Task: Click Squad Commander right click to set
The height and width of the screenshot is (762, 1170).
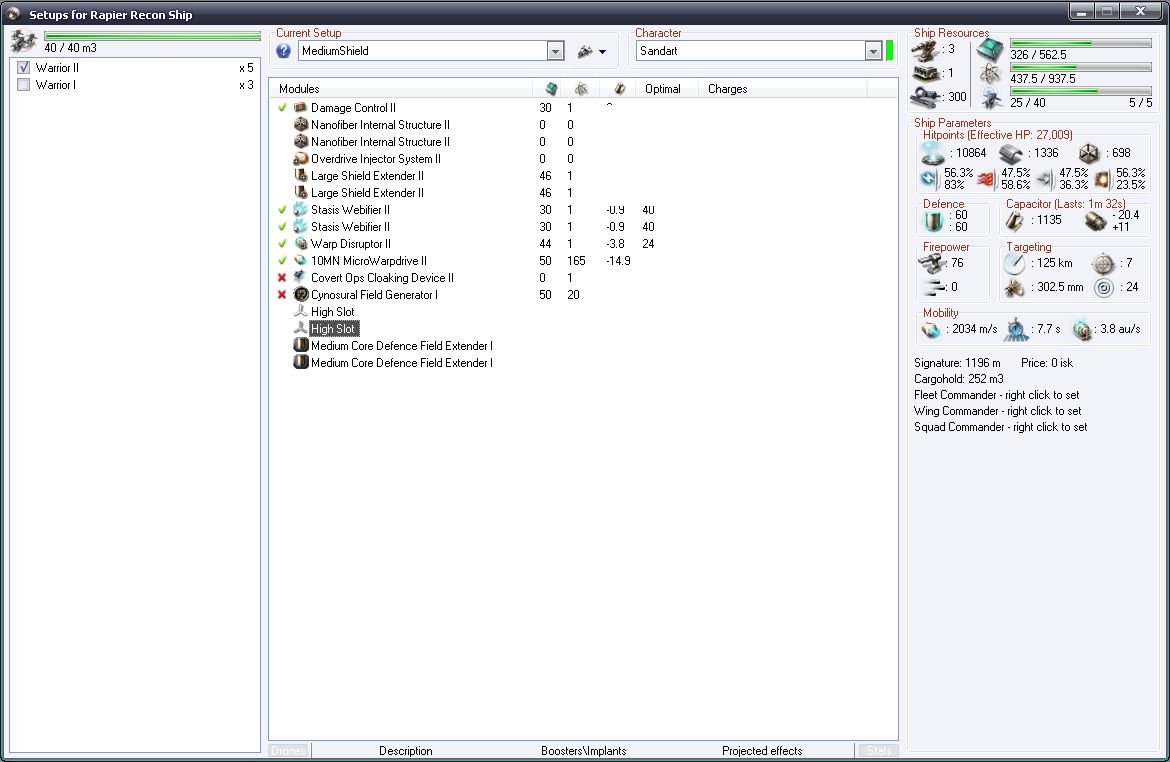Action: 1000,427
